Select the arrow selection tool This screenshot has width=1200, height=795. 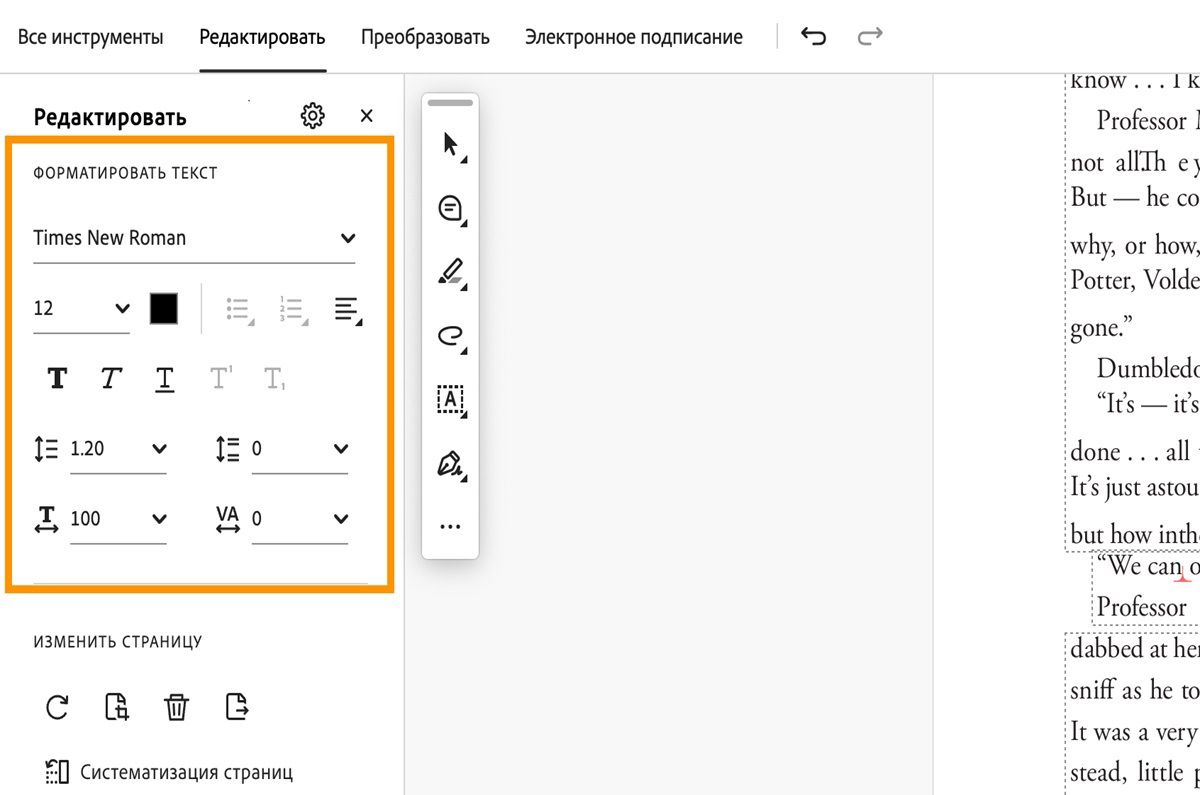click(451, 145)
